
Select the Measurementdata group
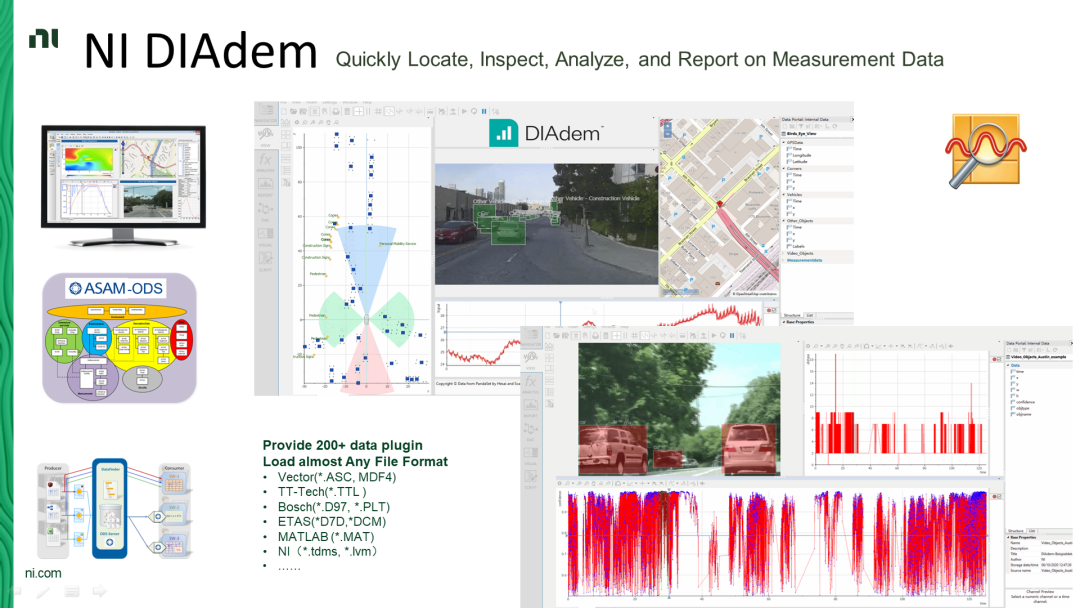coord(804,260)
